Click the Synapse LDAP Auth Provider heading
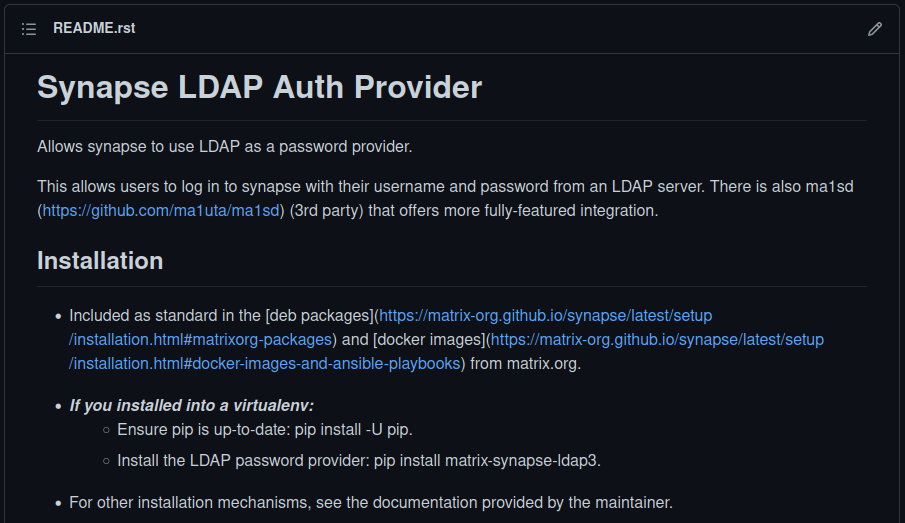Image resolution: width=905 pixels, height=523 pixels. pos(259,87)
